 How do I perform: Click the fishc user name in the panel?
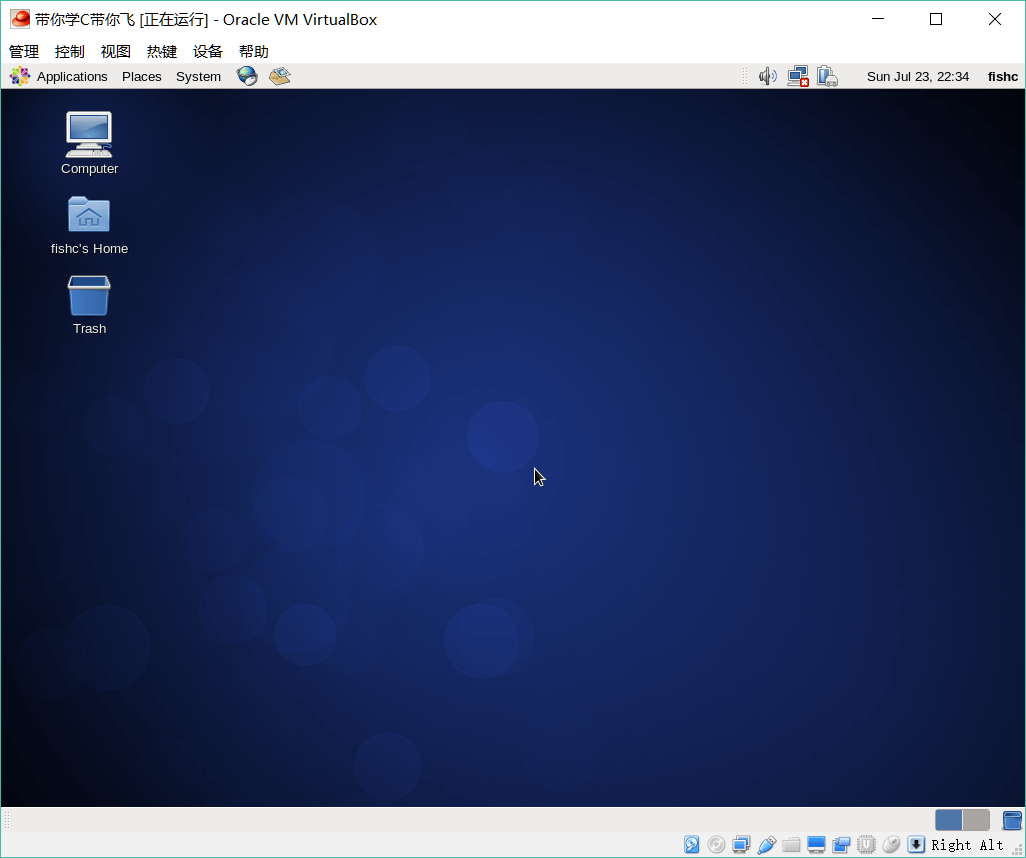(x=1002, y=76)
